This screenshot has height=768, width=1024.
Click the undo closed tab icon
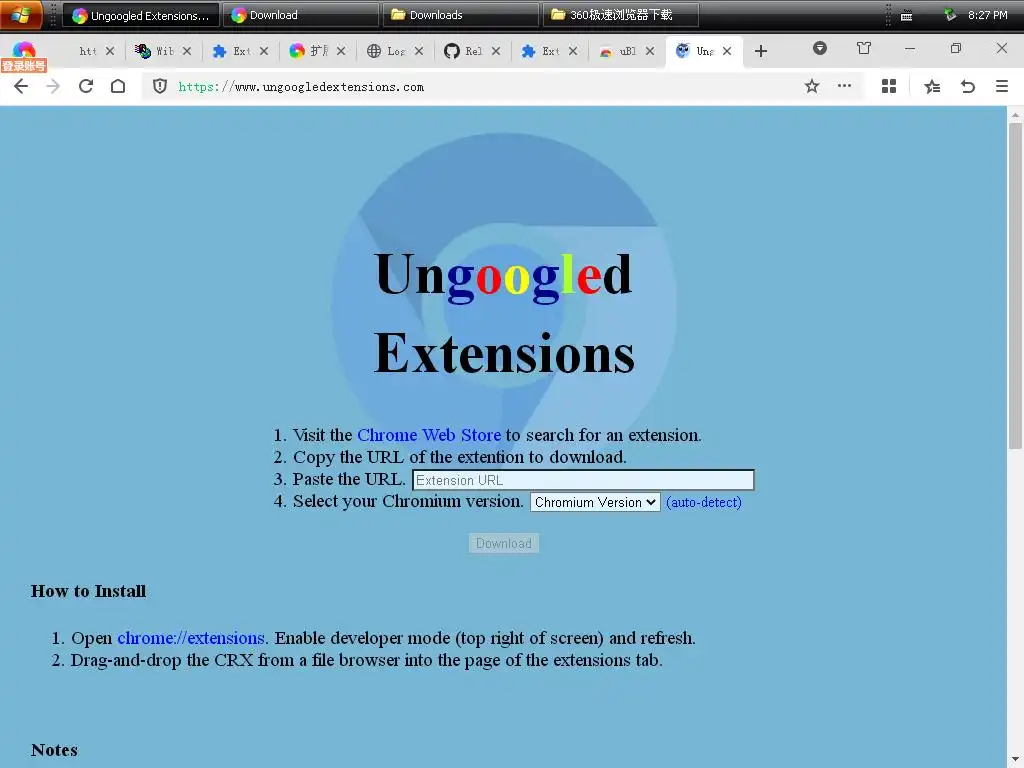tap(968, 86)
